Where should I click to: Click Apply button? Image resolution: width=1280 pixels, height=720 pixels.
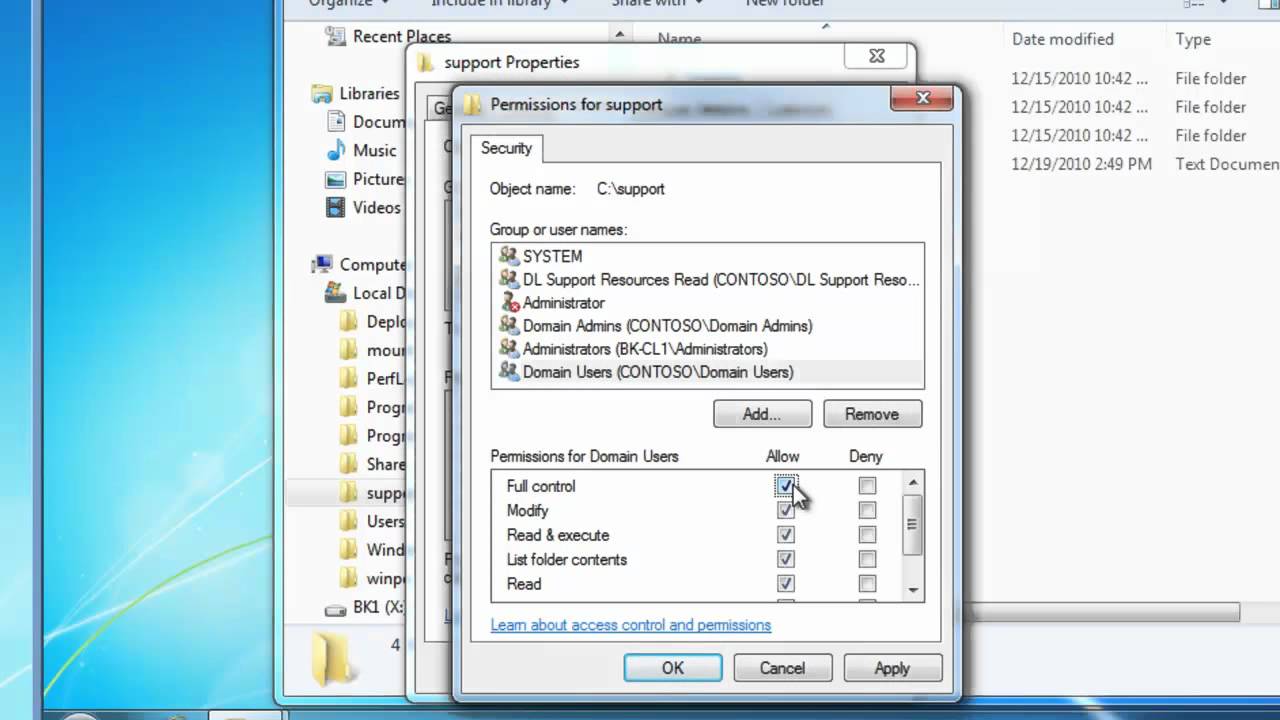(892, 668)
